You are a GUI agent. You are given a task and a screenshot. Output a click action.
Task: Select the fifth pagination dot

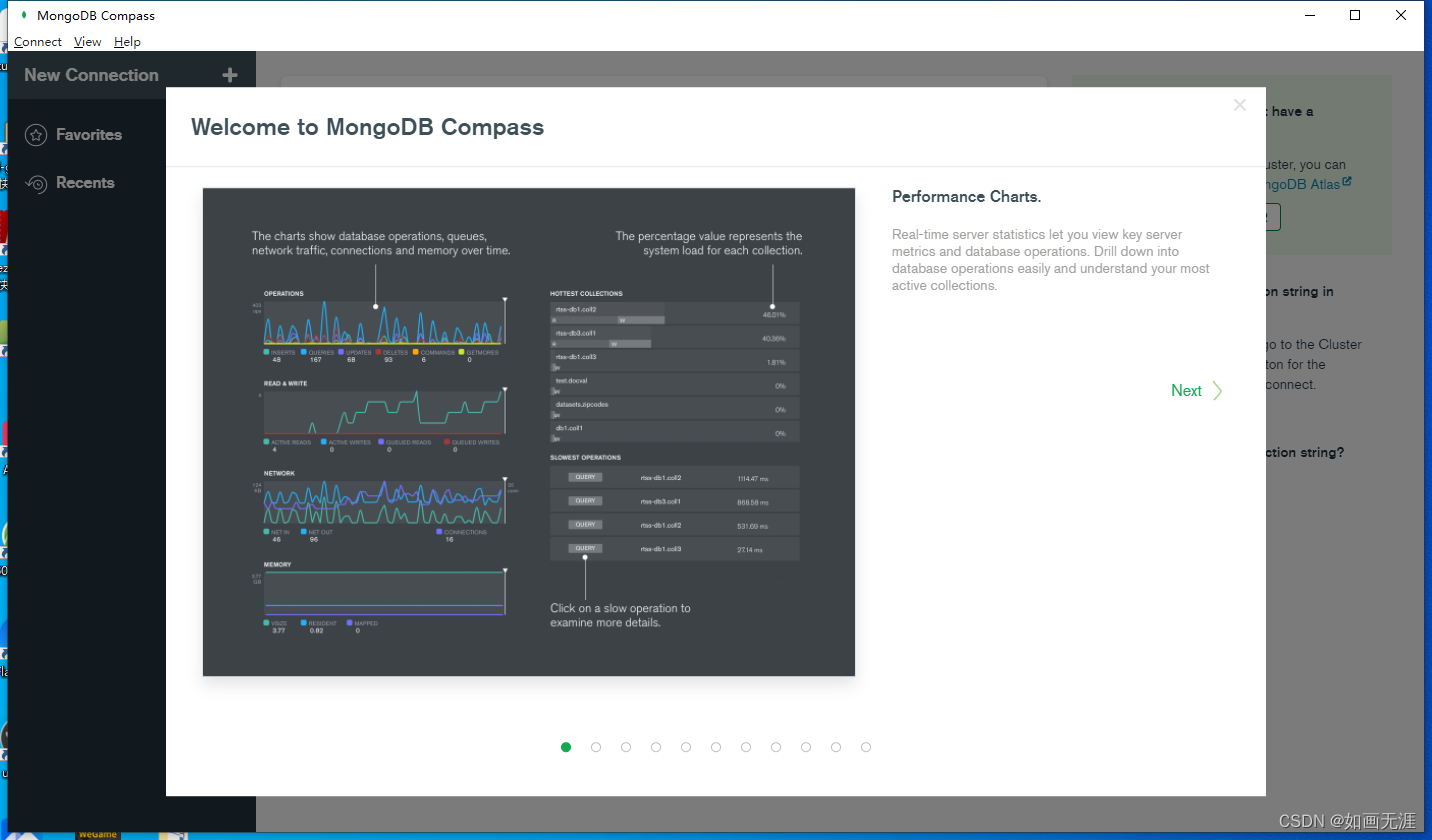click(686, 747)
